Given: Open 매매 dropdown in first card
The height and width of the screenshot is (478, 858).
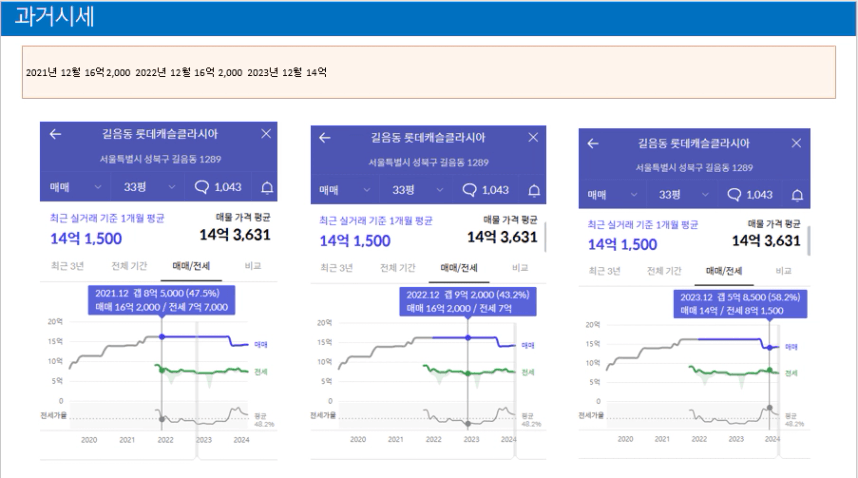Looking at the screenshot, I should (x=76, y=187).
